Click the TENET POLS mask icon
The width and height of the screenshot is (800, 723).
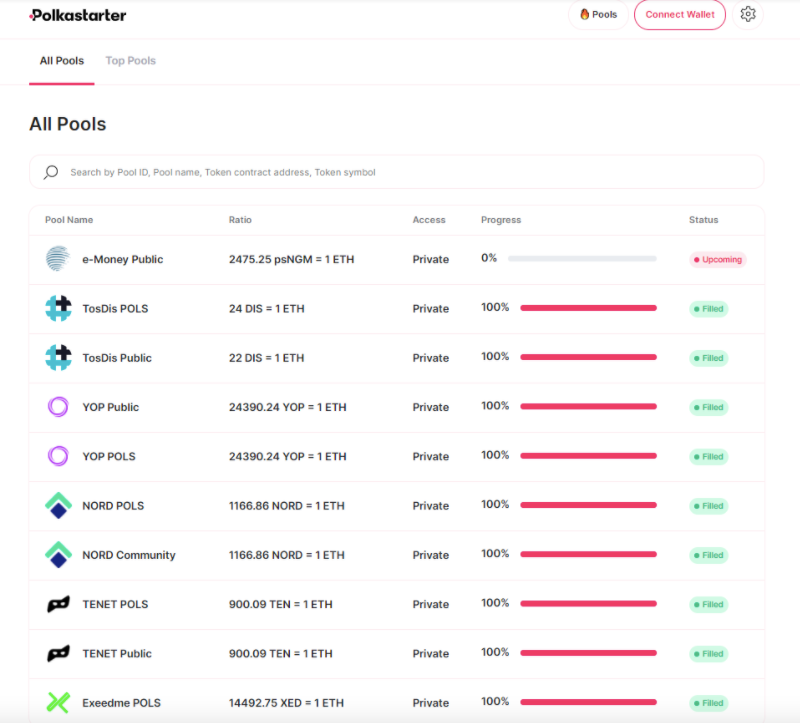[x=58, y=604]
